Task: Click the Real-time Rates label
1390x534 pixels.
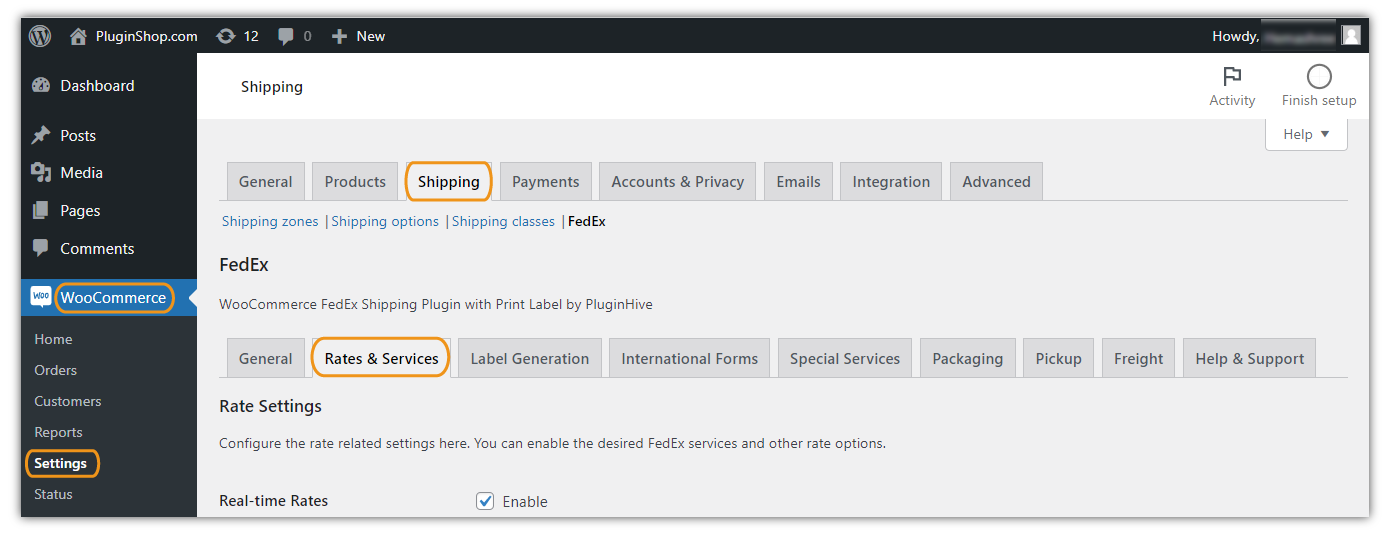Action: click(x=273, y=501)
